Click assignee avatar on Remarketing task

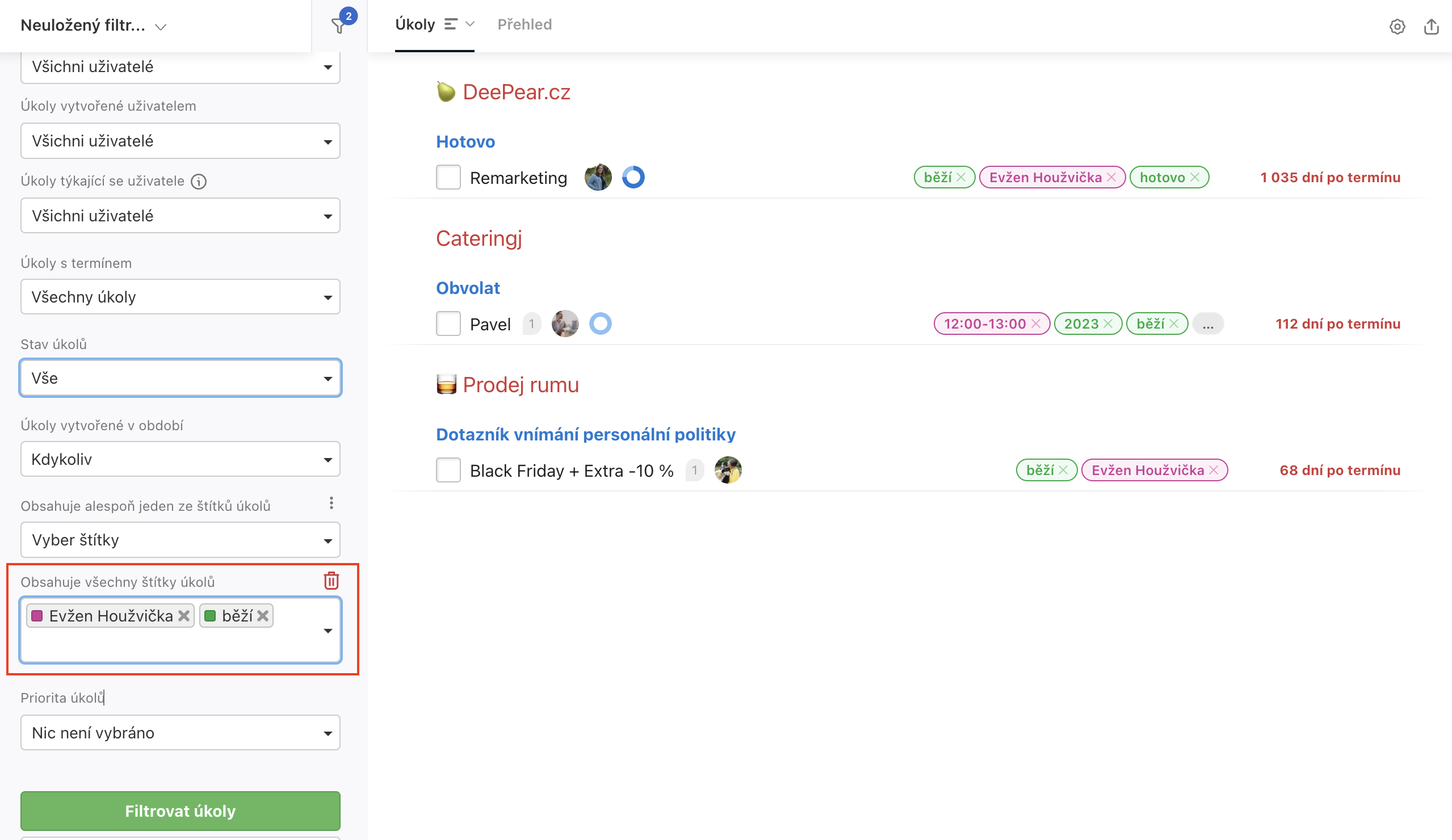point(598,178)
